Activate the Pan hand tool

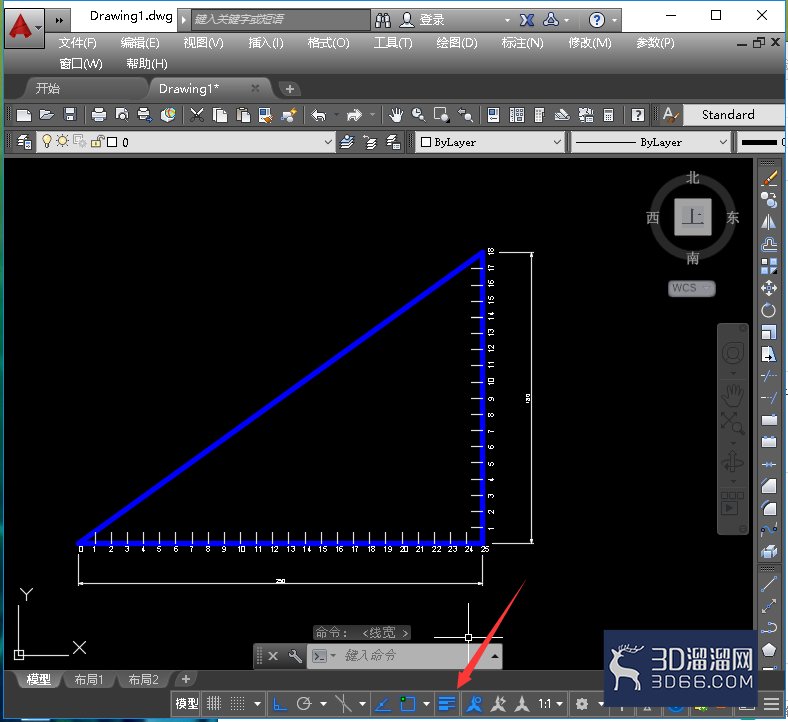(x=396, y=115)
